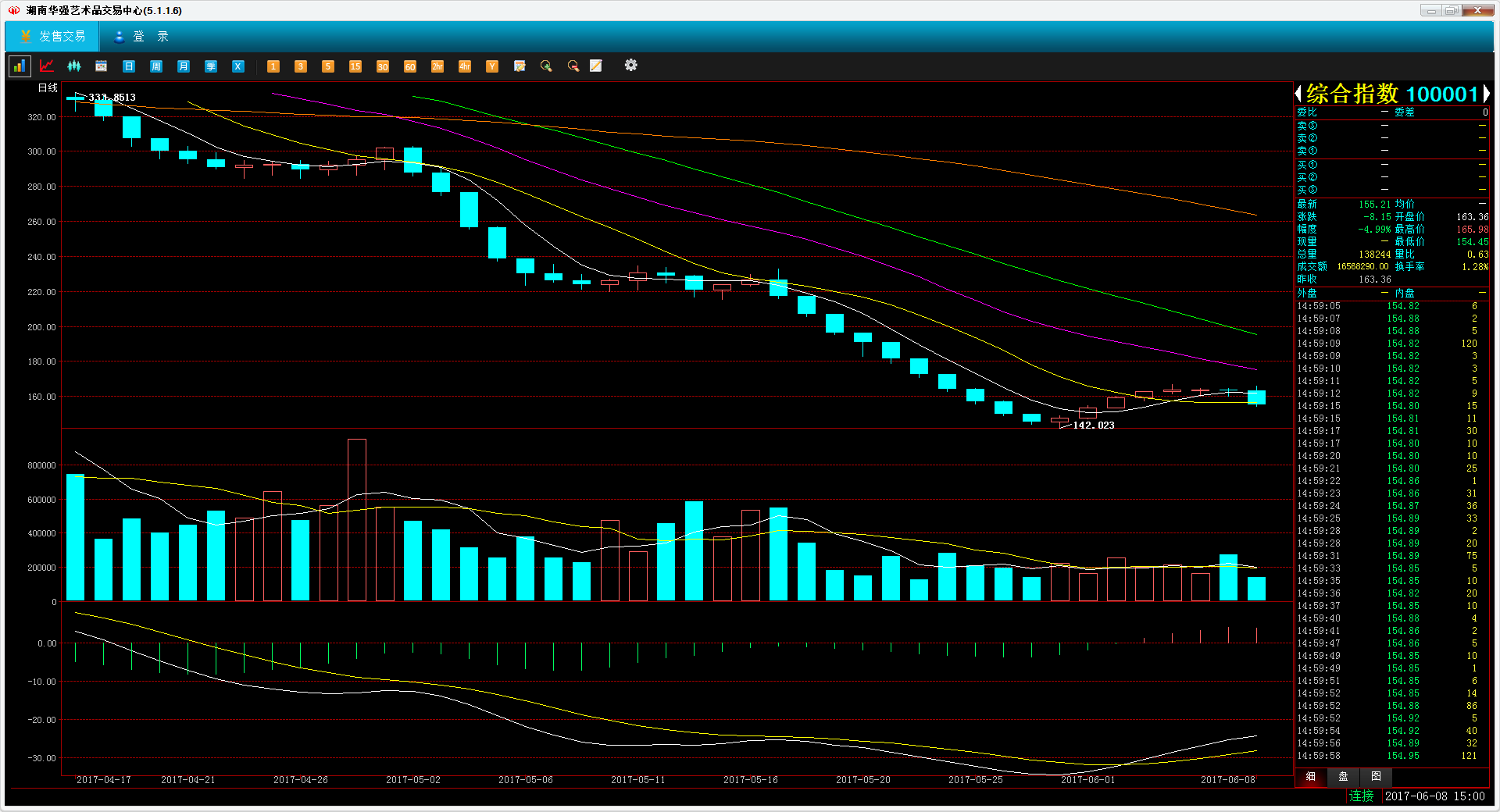This screenshot has height=812, width=1500.
Task: Select the bar chart quotes icon
Action: click(x=19, y=66)
